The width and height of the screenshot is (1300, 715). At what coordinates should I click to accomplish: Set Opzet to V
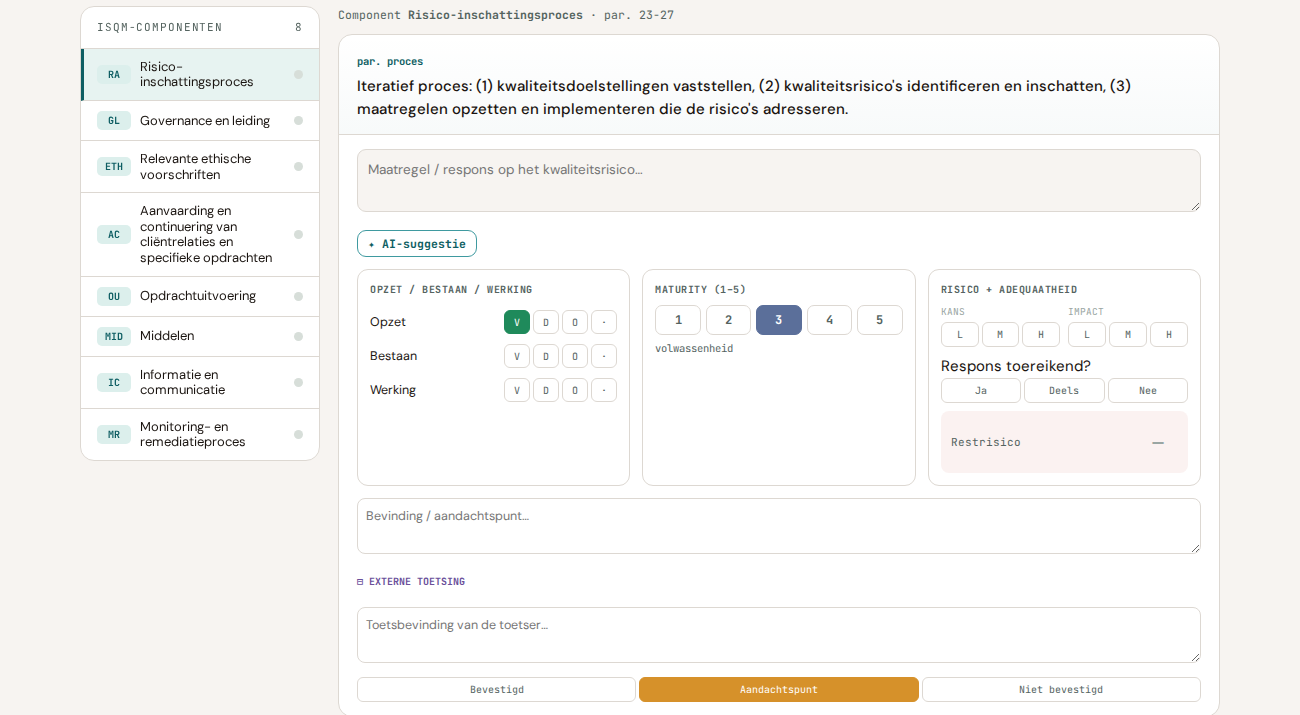pos(517,322)
